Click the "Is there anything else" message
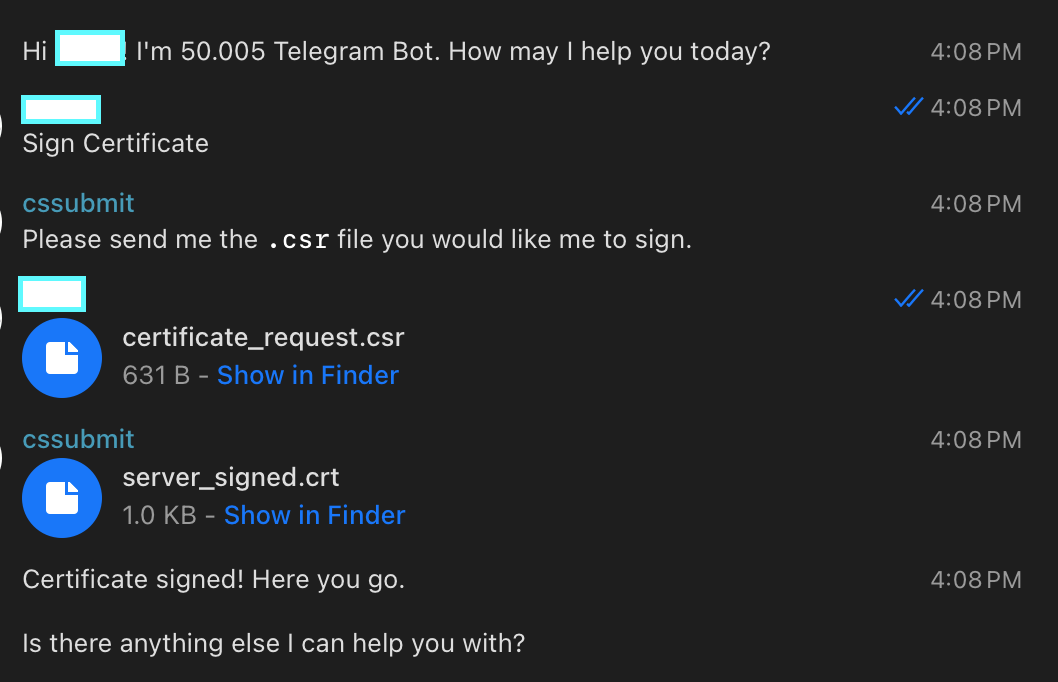This screenshot has width=1058, height=682. pyautogui.click(x=273, y=643)
